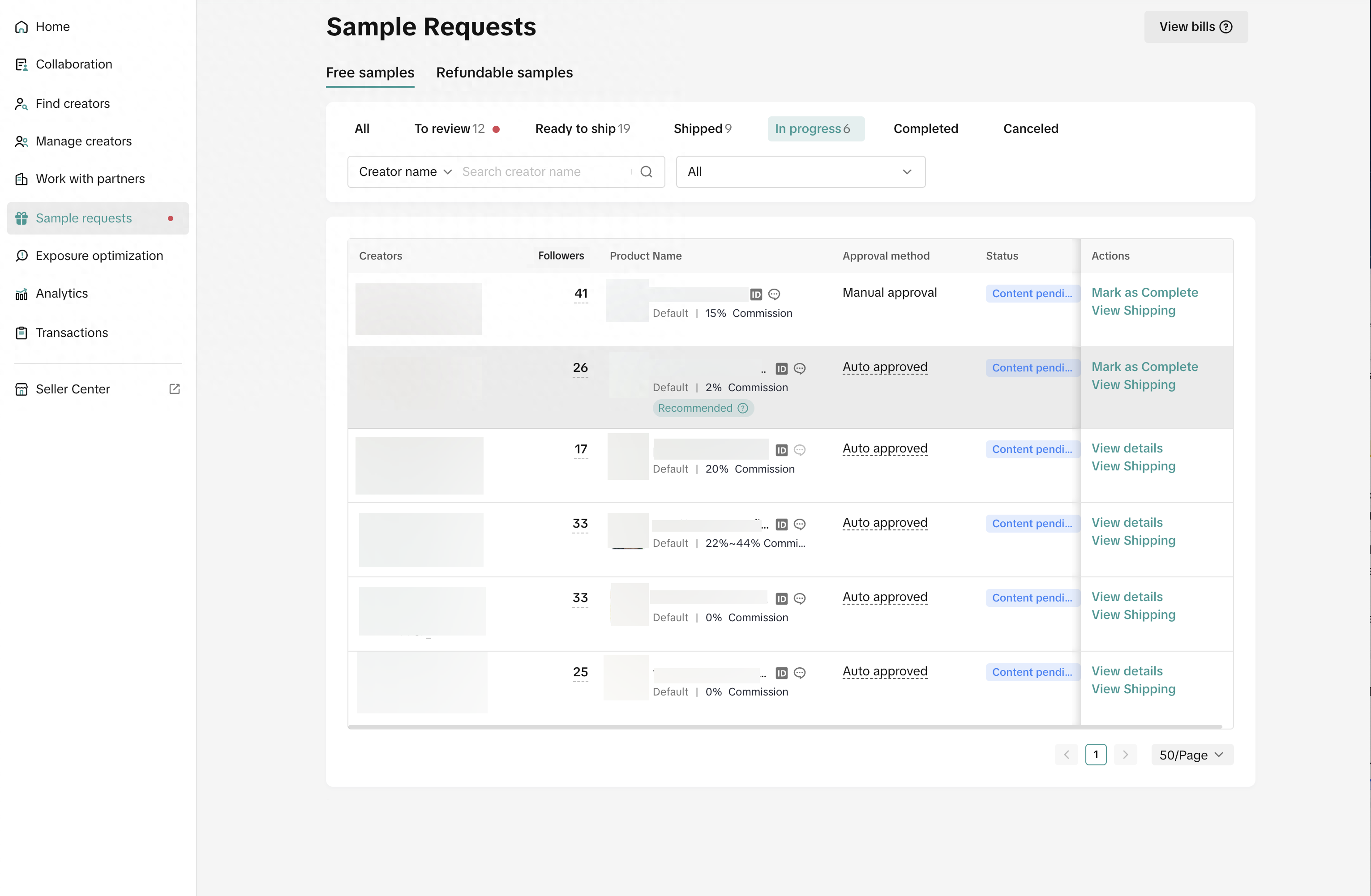This screenshot has width=1371, height=896.
Task: Sort by Followers column header
Action: coord(561,256)
